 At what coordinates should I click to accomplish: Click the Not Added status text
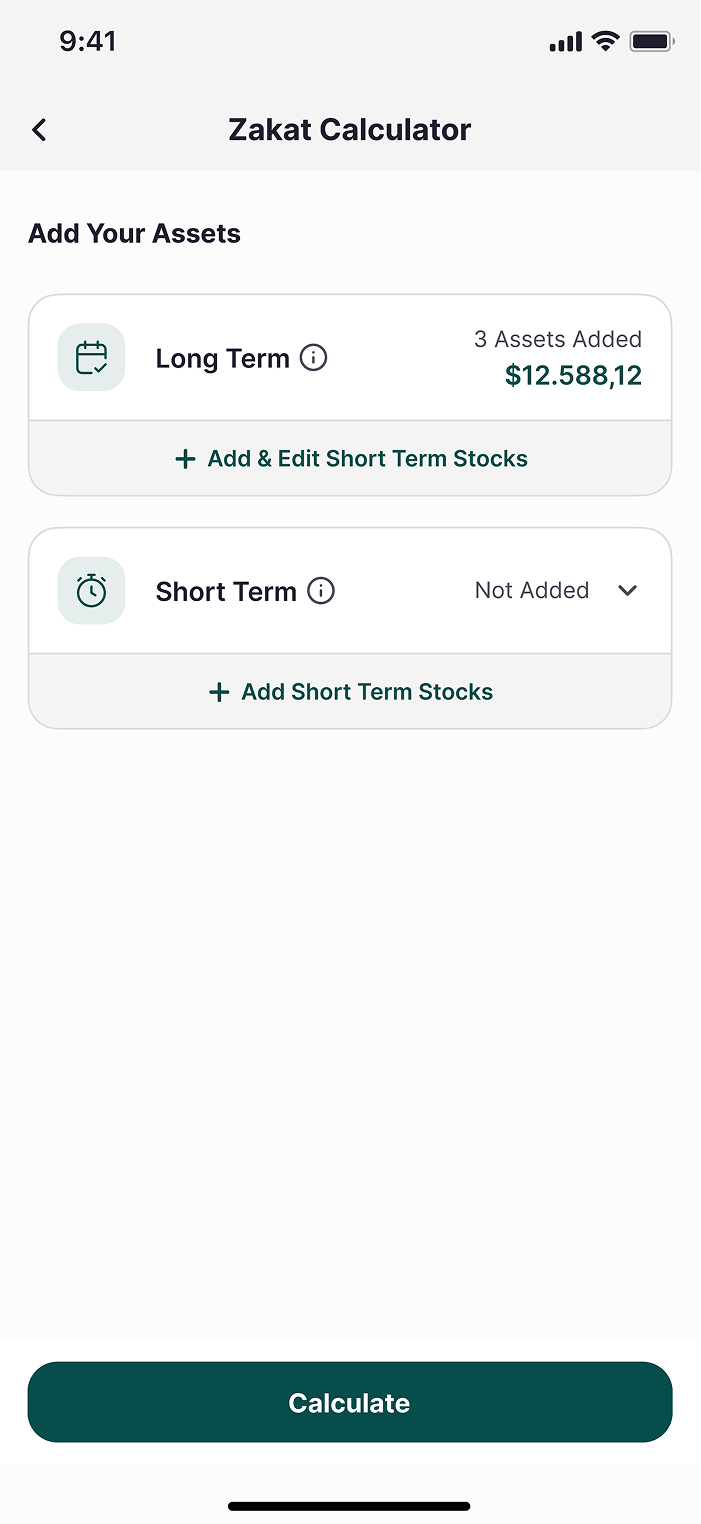click(x=531, y=590)
